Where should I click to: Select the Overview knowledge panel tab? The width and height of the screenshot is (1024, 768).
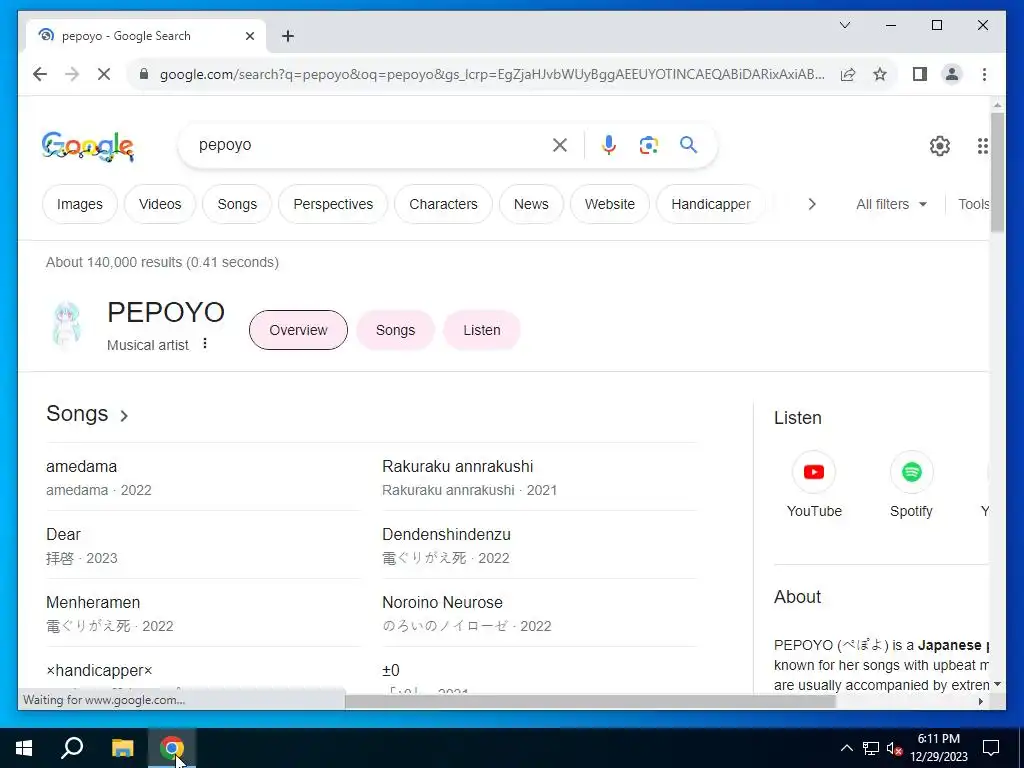[298, 330]
